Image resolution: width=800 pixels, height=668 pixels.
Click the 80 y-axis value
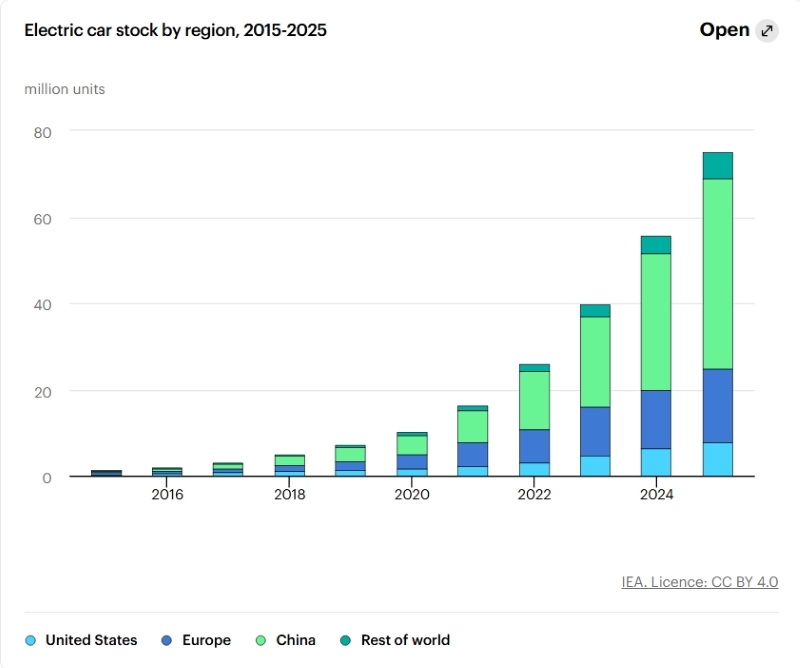tap(42, 133)
